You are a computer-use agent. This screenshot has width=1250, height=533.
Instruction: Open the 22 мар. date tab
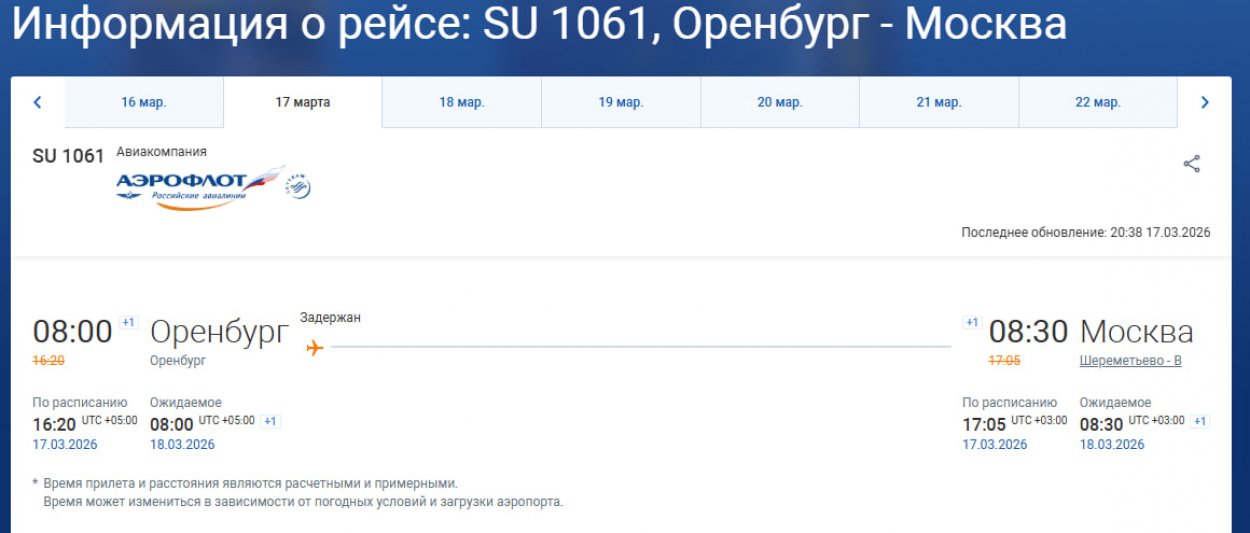(1098, 102)
